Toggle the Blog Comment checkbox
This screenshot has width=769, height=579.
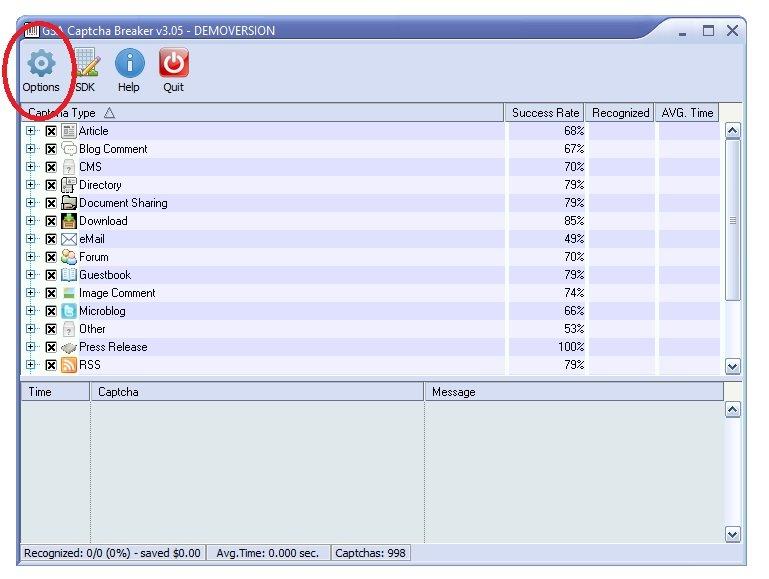coord(51,149)
